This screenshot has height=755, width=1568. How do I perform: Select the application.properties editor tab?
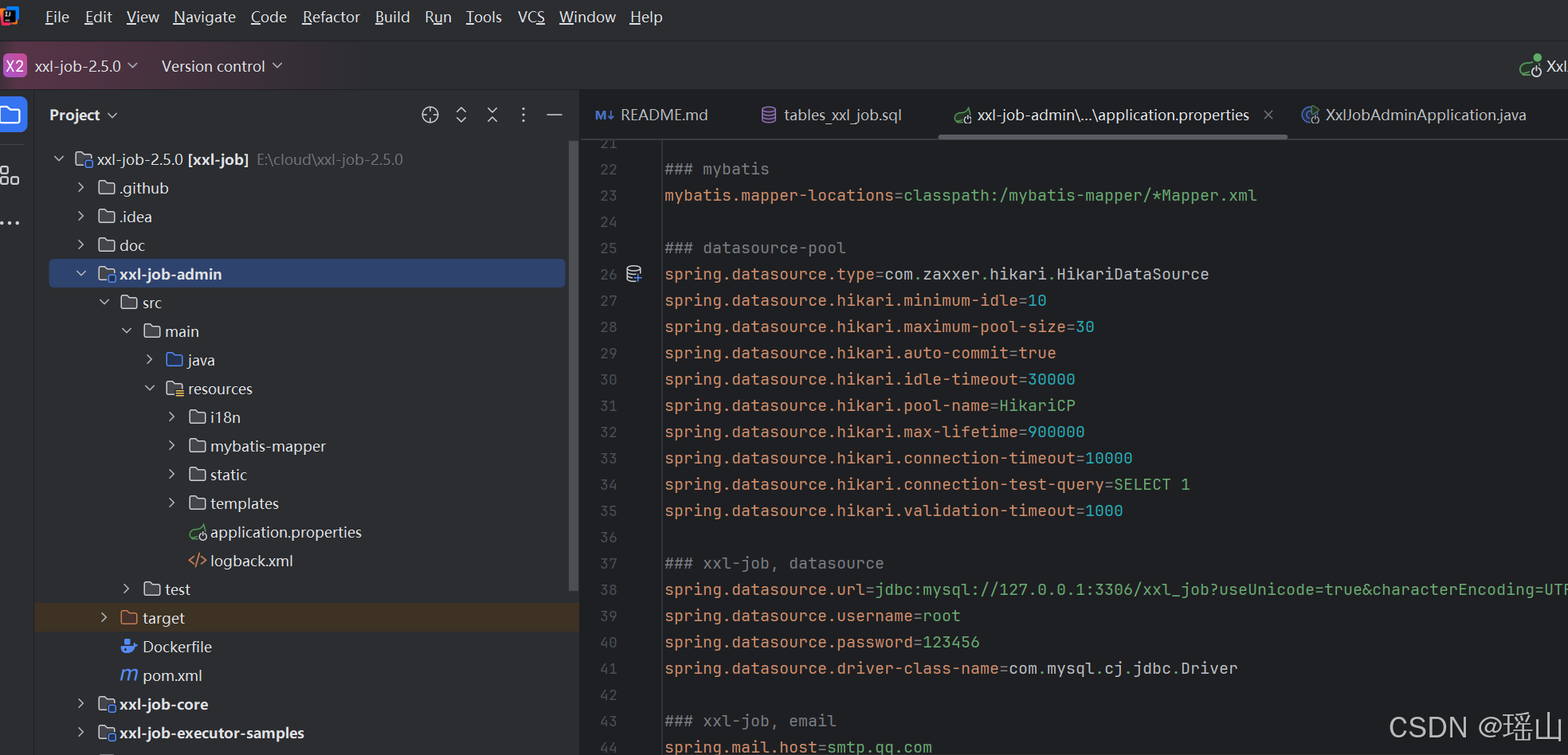click(1113, 115)
